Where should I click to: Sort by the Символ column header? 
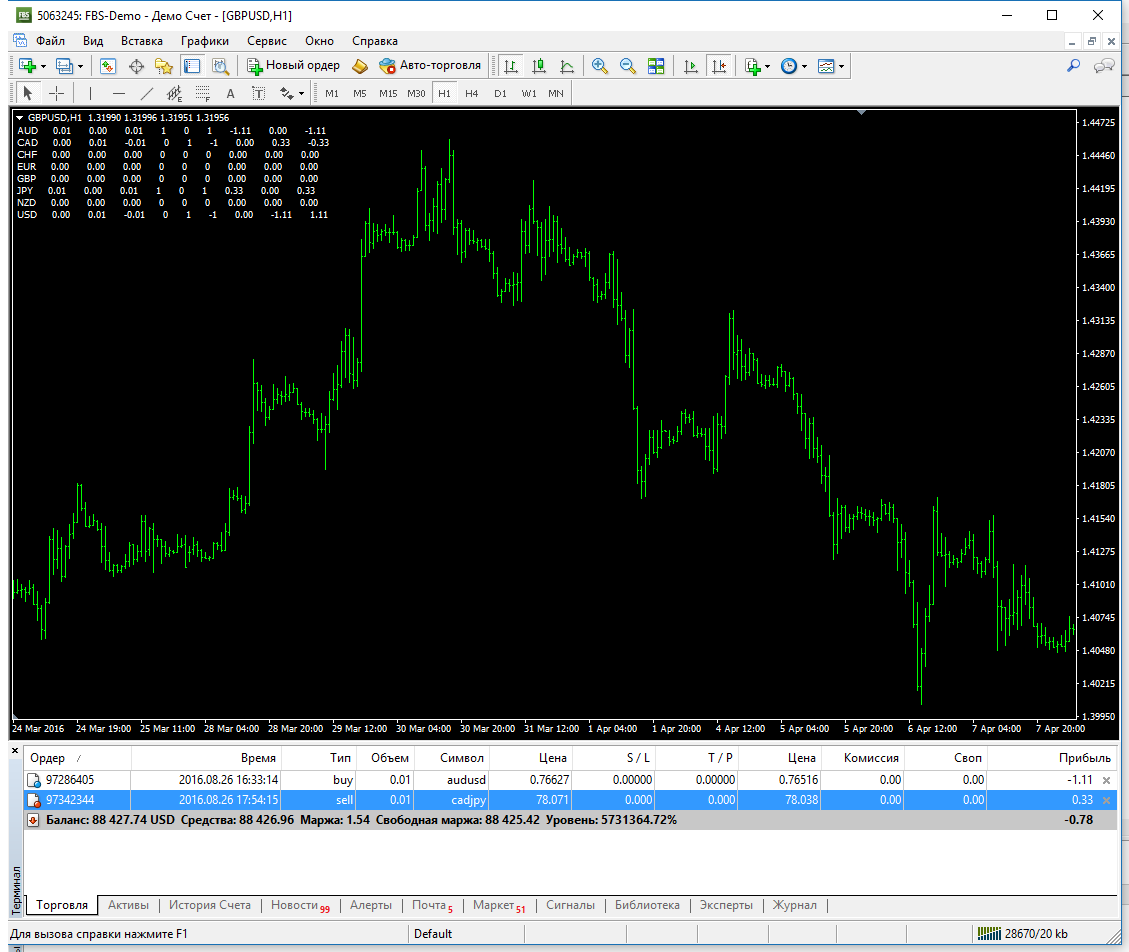(453, 758)
